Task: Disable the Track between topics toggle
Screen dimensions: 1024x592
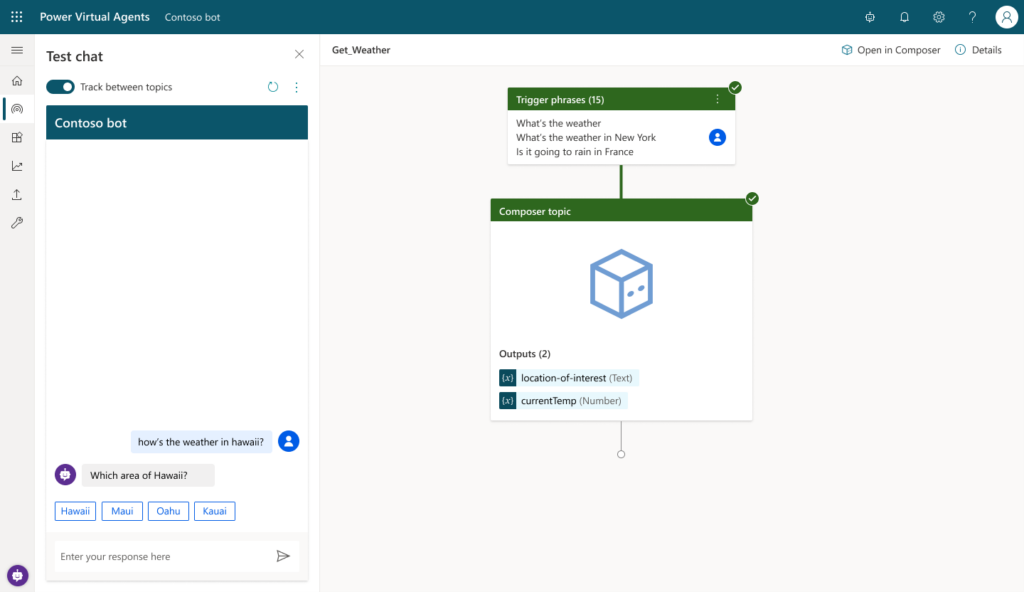Action: (x=60, y=87)
